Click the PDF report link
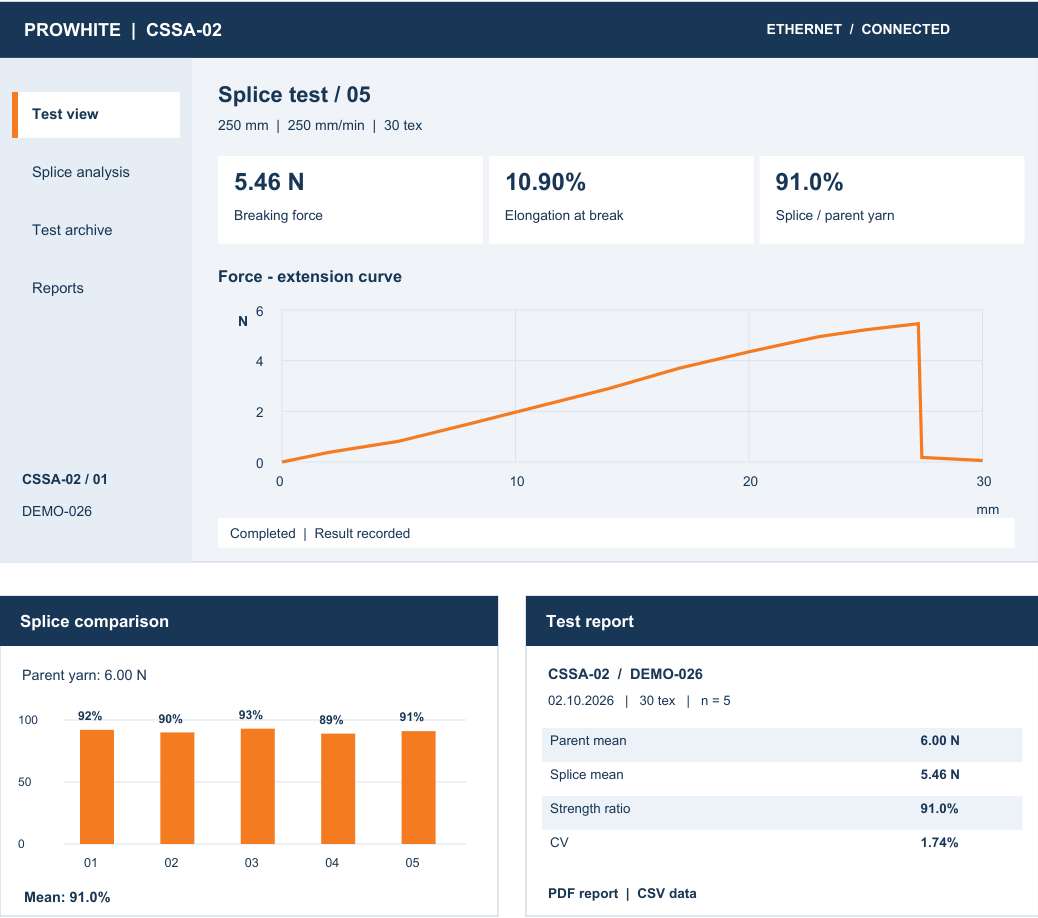The height and width of the screenshot is (918, 1038). click(x=583, y=894)
